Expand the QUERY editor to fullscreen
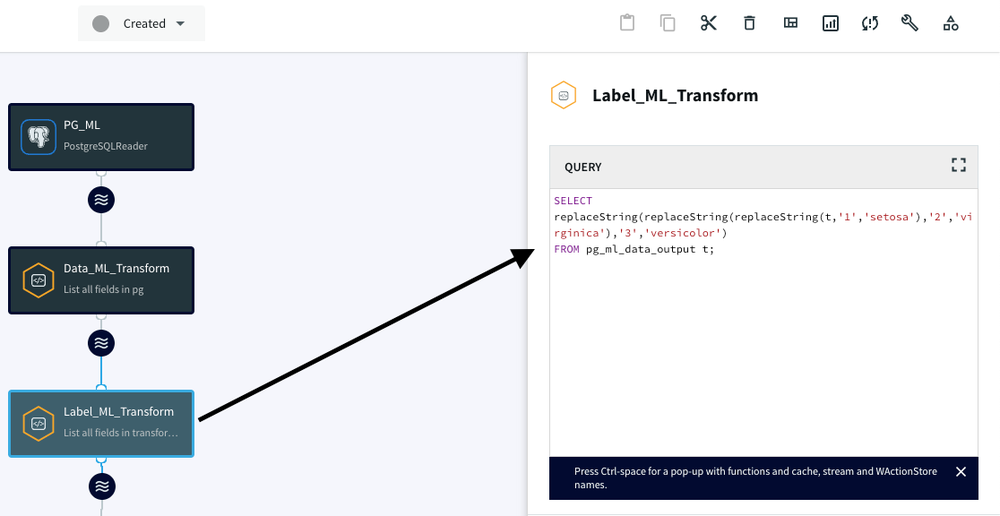 [x=958, y=166]
